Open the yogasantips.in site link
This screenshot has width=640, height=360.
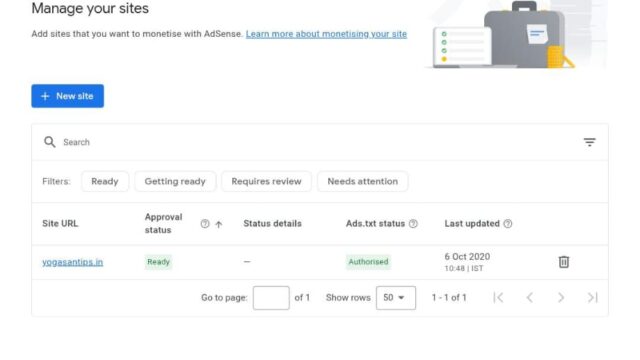pyautogui.click(x=73, y=262)
